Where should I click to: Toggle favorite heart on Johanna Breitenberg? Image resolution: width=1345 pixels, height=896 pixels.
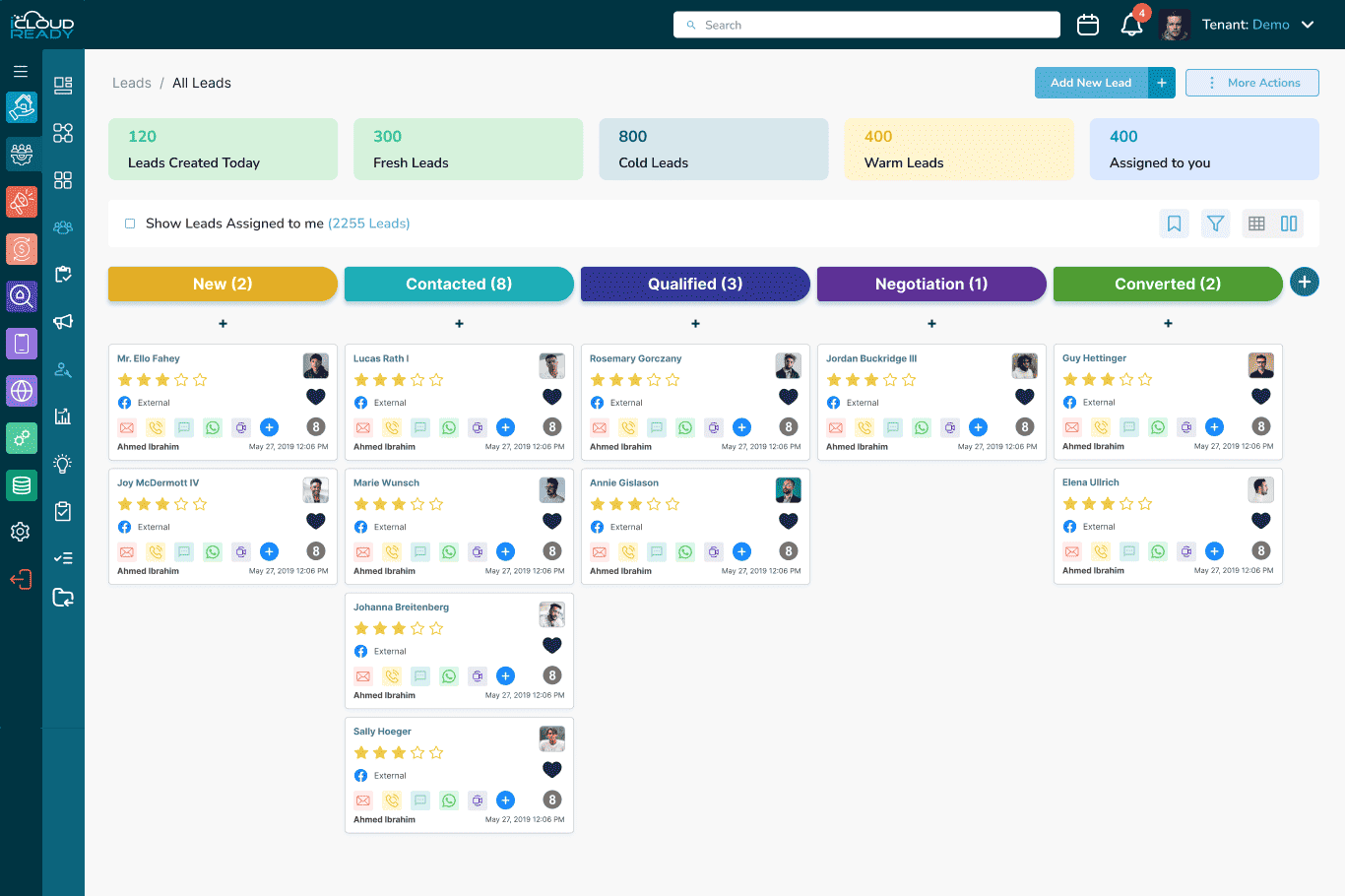point(552,645)
